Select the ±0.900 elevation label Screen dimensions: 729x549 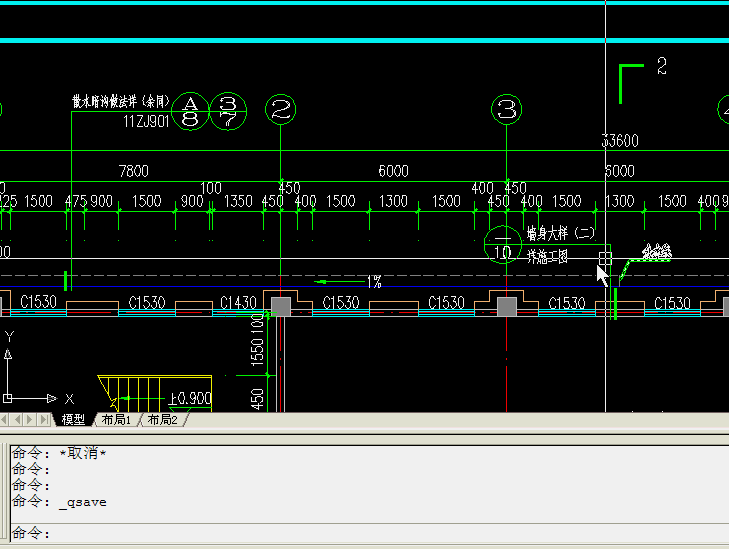tap(190, 398)
